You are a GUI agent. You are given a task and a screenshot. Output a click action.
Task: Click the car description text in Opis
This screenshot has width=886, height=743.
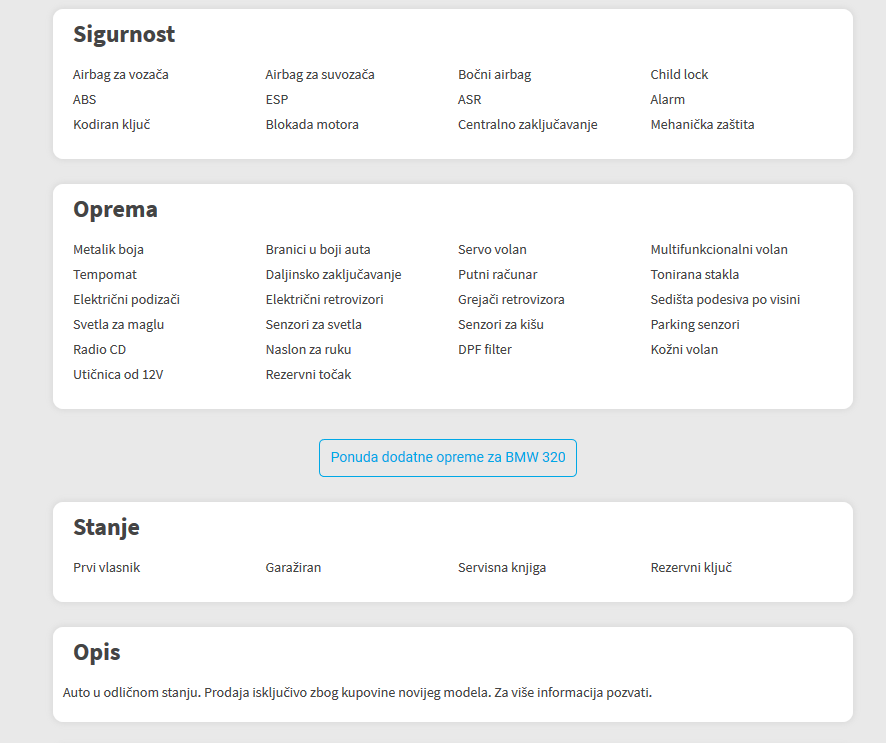pyautogui.click(x=357, y=692)
